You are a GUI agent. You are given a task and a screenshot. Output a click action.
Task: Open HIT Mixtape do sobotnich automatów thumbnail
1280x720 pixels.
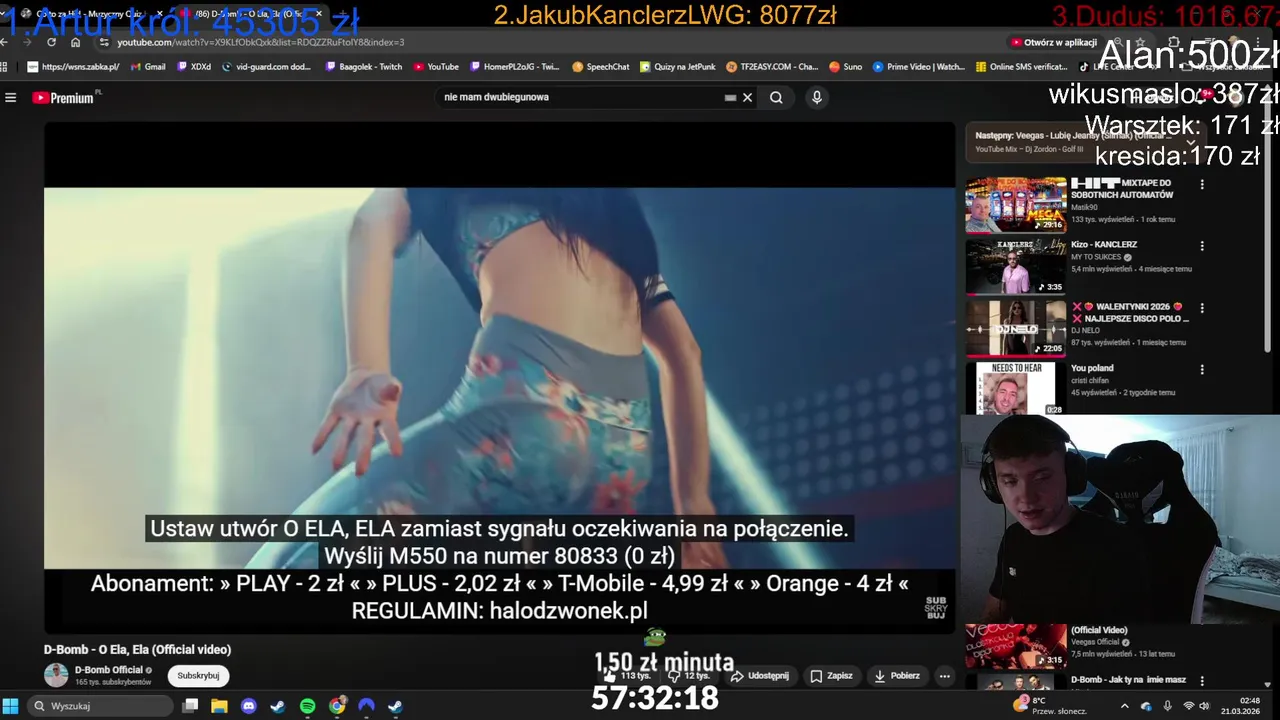1016,205
